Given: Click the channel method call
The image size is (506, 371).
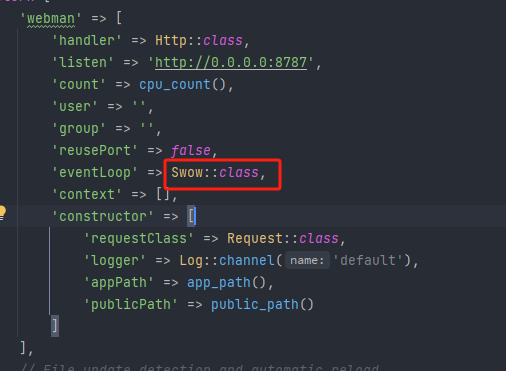Looking at the screenshot, I should point(247,260).
